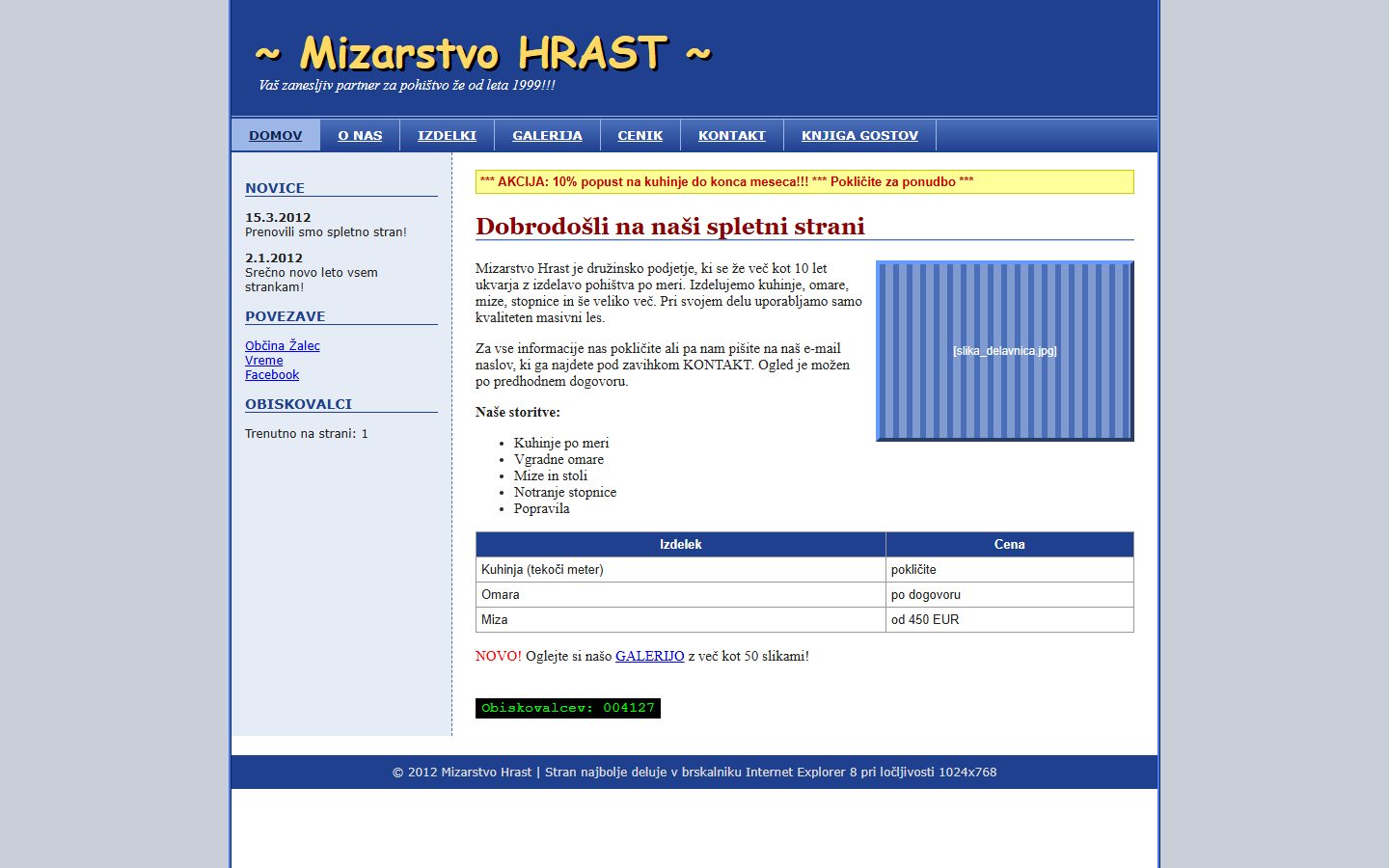
Task: Select the Miza table cell
Action: point(681,619)
